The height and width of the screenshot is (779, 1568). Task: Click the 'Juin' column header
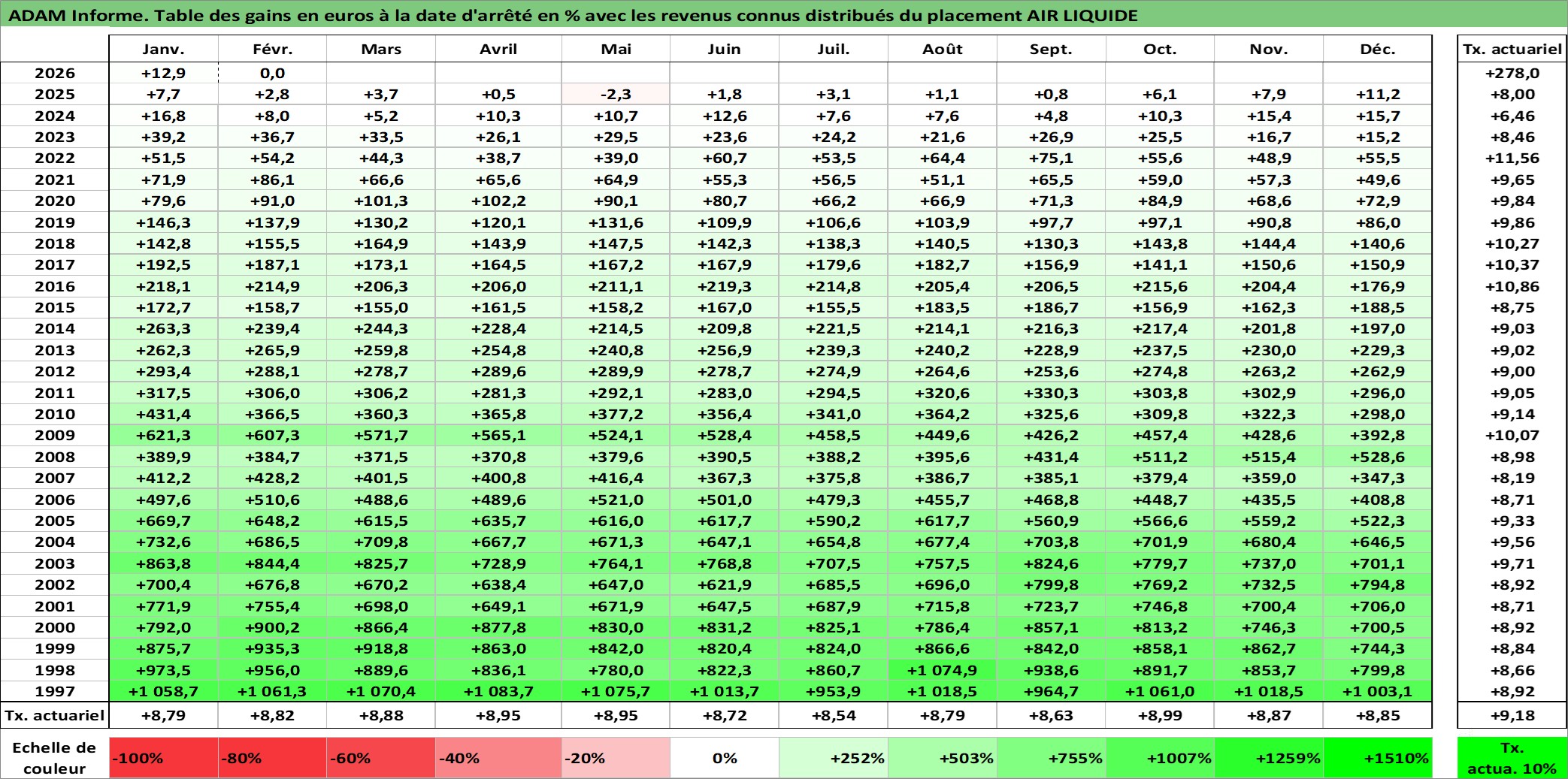pyautogui.click(x=725, y=49)
